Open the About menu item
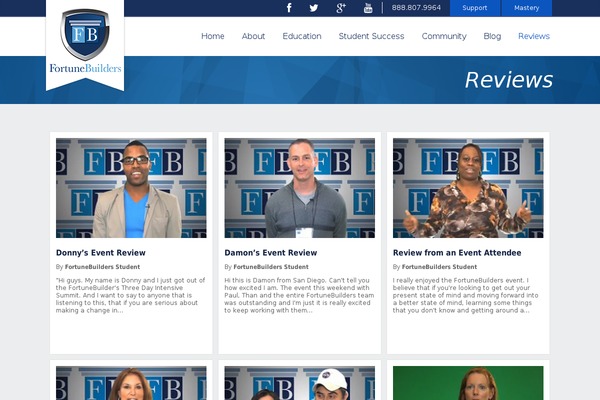The image size is (600, 400). point(253,36)
